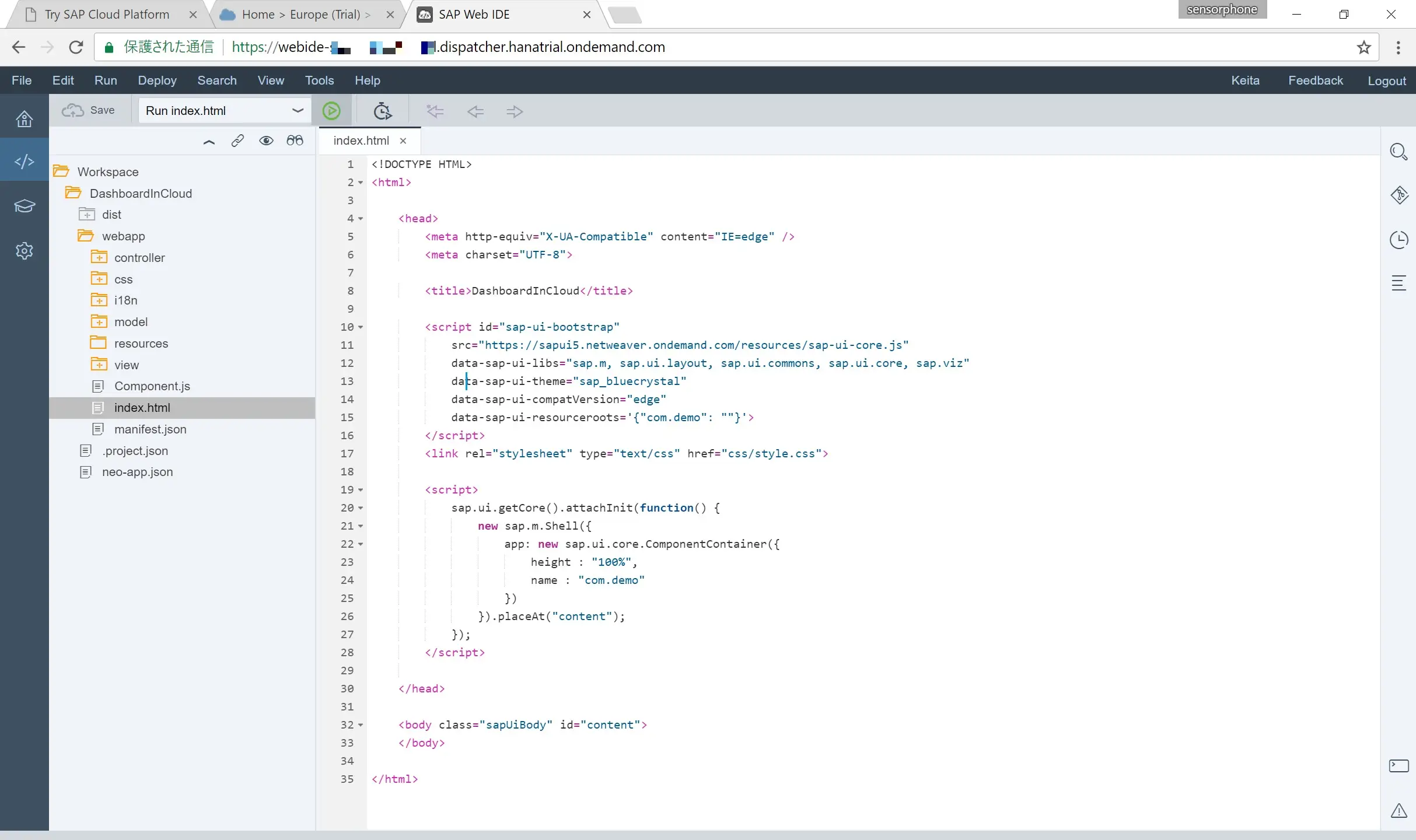Open the Git pane diamond icon
This screenshot has height=840, width=1416.
[1398, 195]
